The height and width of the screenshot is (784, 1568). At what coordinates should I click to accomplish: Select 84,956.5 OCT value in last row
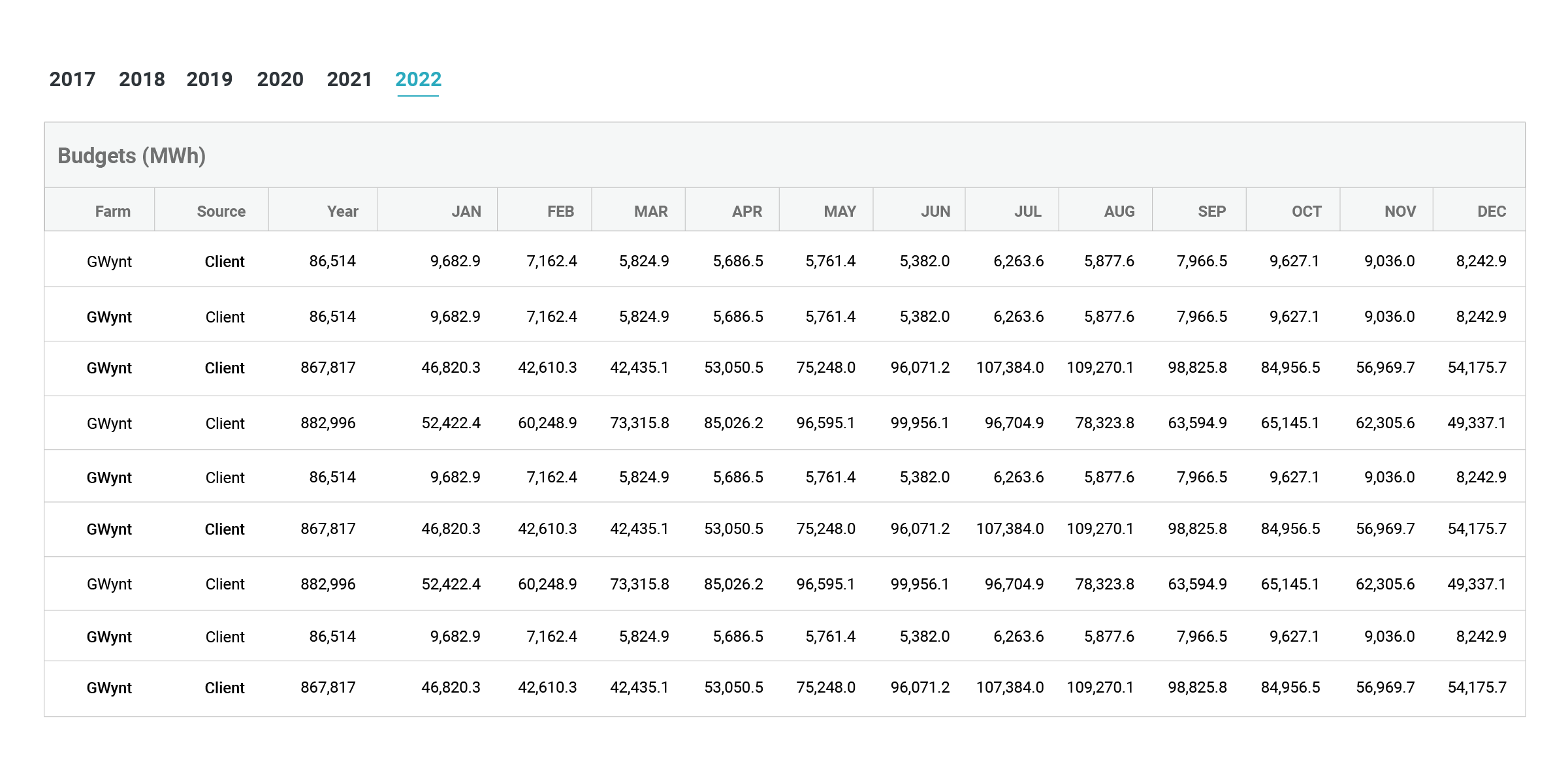pyautogui.click(x=1290, y=687)
